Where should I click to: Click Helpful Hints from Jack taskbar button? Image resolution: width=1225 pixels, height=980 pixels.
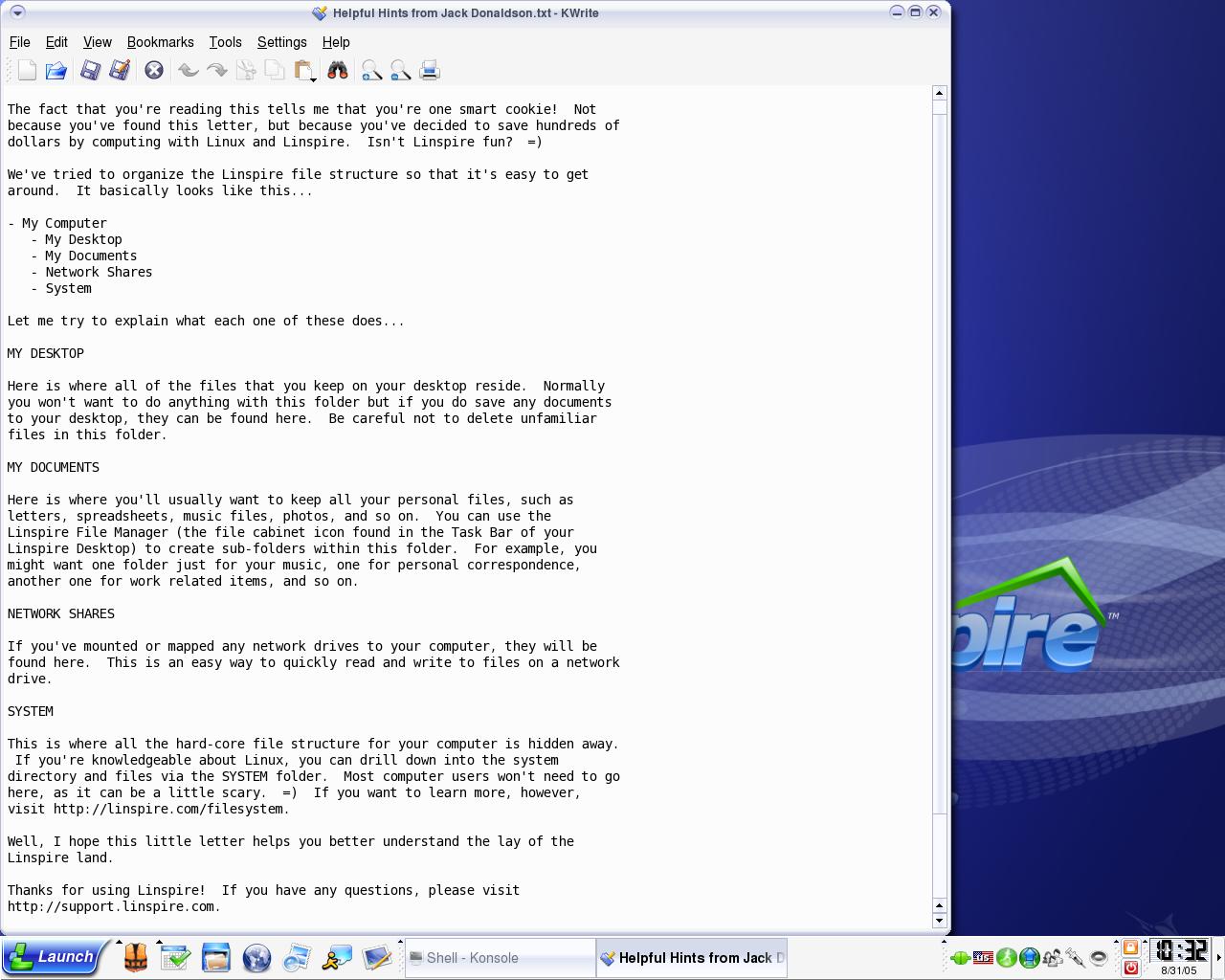(x=692, y=958)
